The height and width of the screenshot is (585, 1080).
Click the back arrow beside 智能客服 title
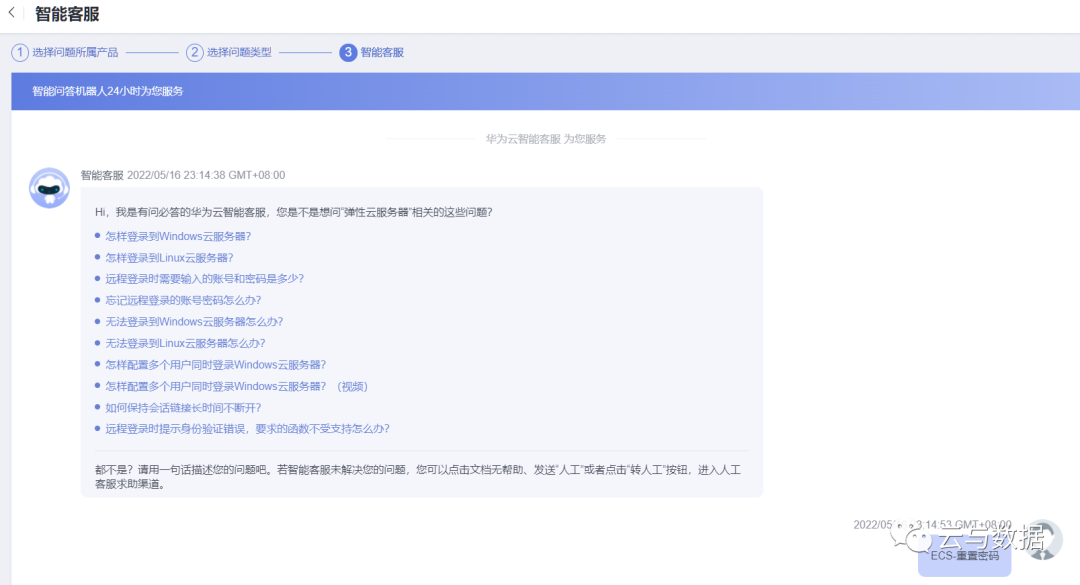[12, 13]
